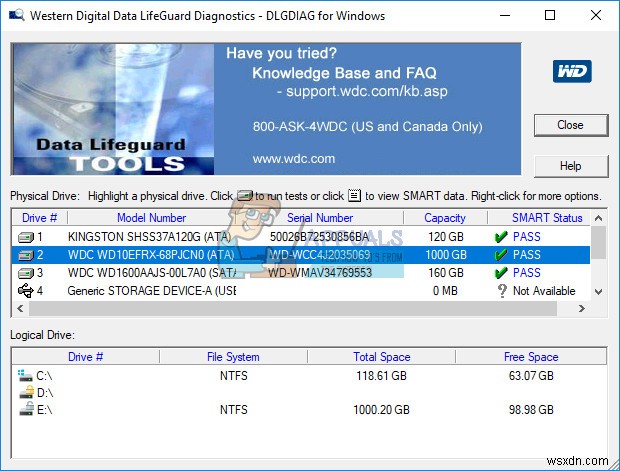Click the Free Space column header
Viewport: 620px width, 471px height.
point(531,357)
